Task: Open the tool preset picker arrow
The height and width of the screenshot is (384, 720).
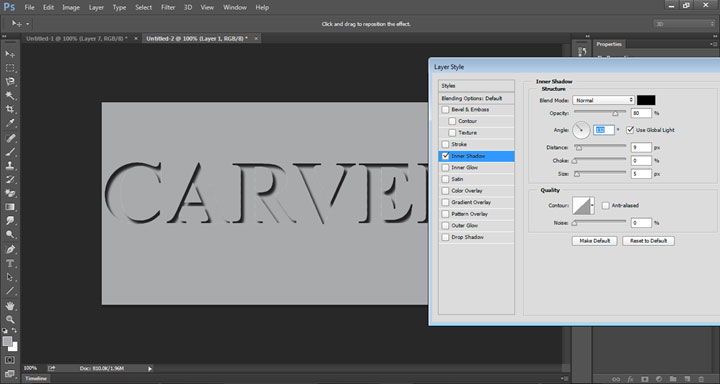Action: click(x=28, y=23)
